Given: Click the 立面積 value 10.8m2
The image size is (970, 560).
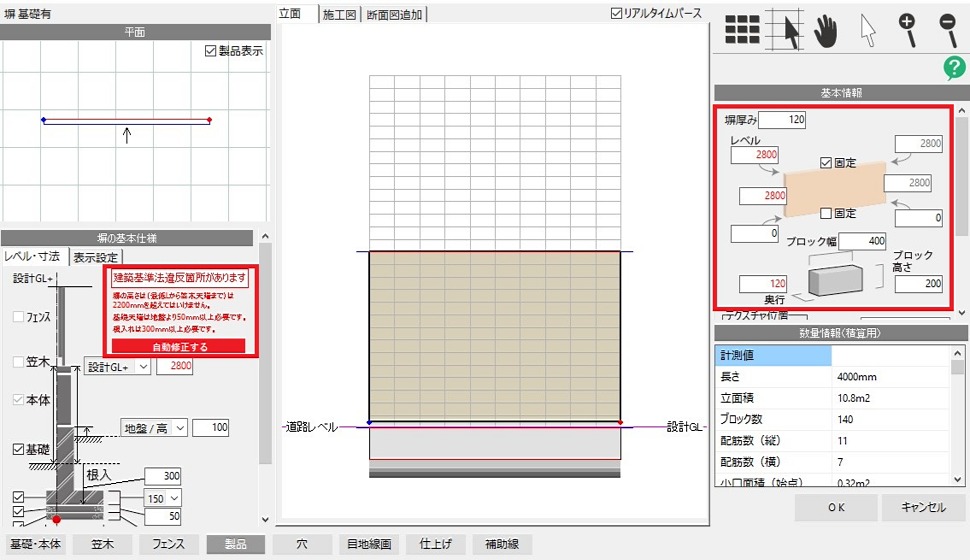Looking at the screenshot, I should point(854,398).
